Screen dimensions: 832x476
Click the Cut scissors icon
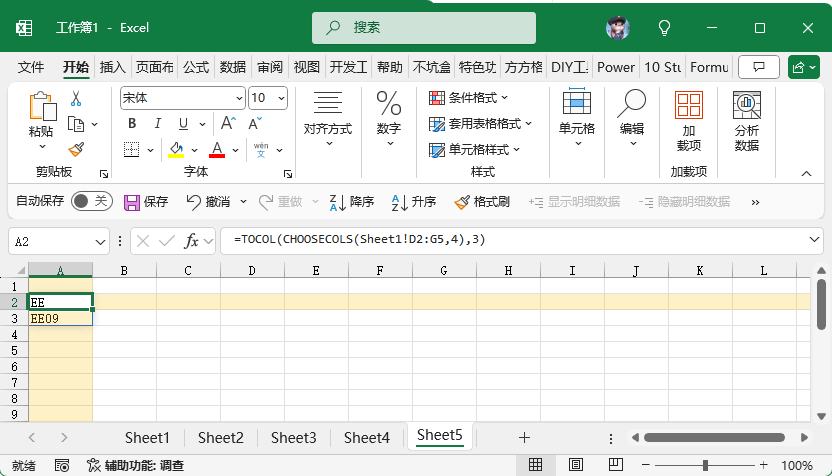coord(76,98)
